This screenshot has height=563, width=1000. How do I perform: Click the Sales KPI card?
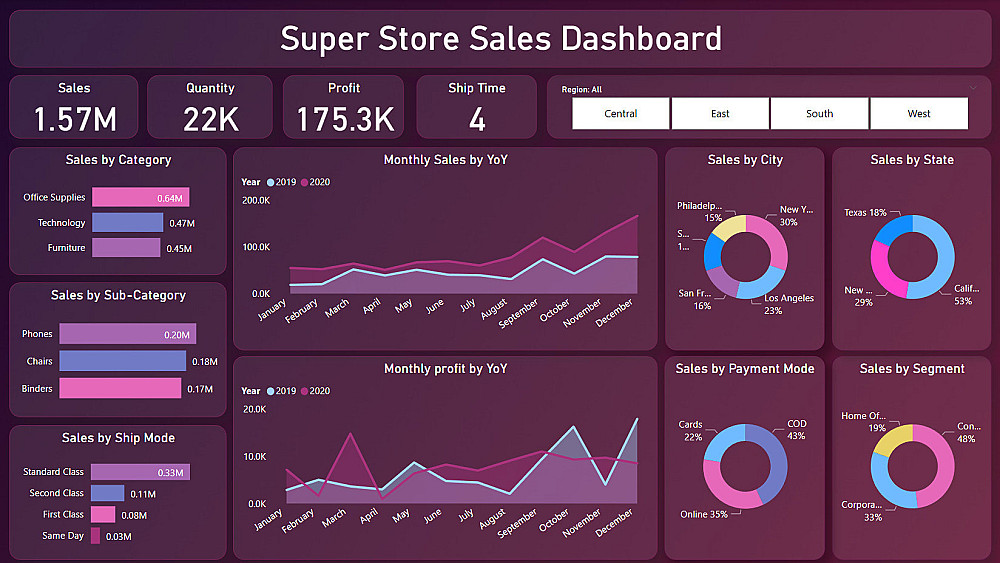pos(75,107)
